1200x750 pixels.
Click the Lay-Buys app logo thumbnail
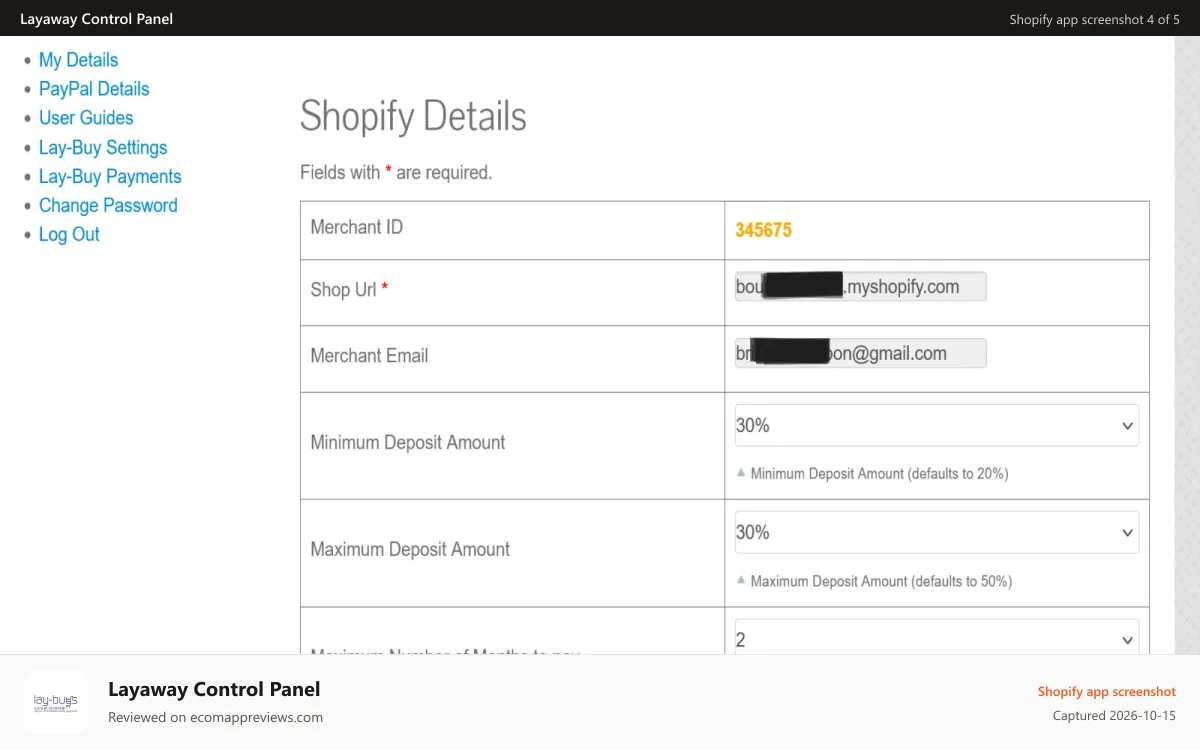[x=56, y=702]
